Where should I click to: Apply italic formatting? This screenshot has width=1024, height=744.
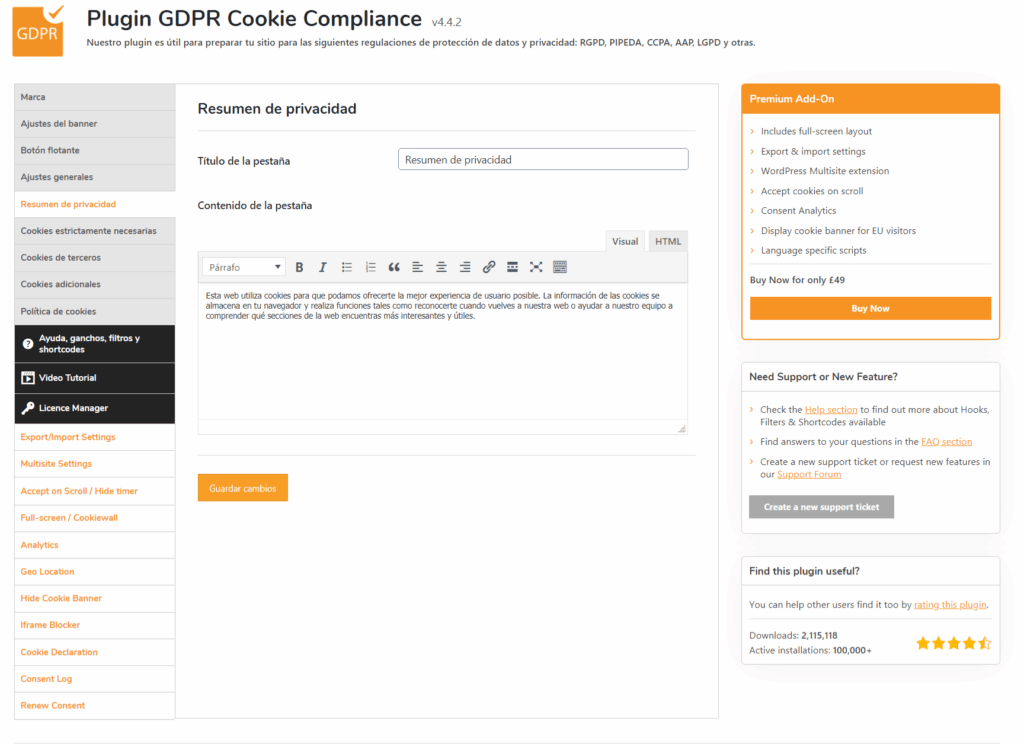click(322, 267)
